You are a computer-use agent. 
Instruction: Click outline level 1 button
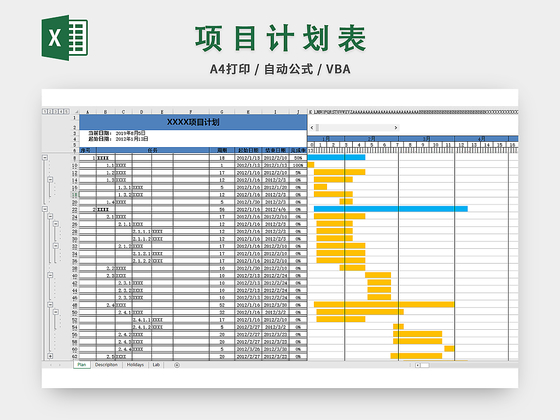point(45,112)
